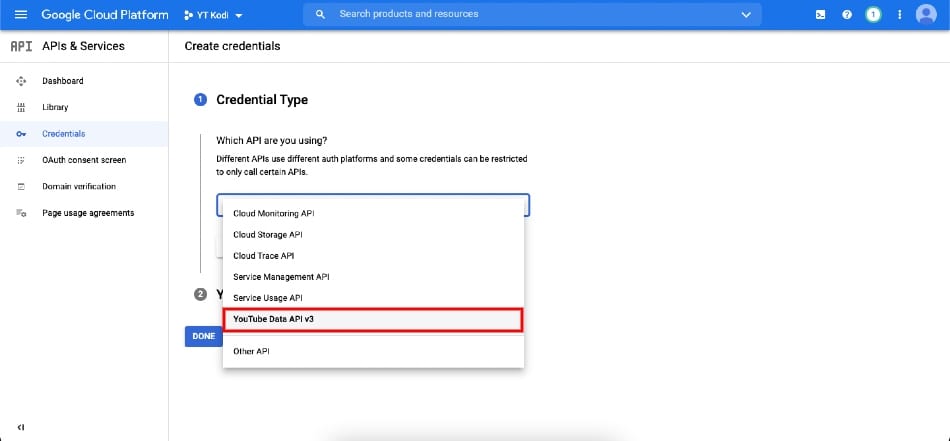Click the Domain verification icon
This screenshot has height=441, width=950.
tap(21, 187)
